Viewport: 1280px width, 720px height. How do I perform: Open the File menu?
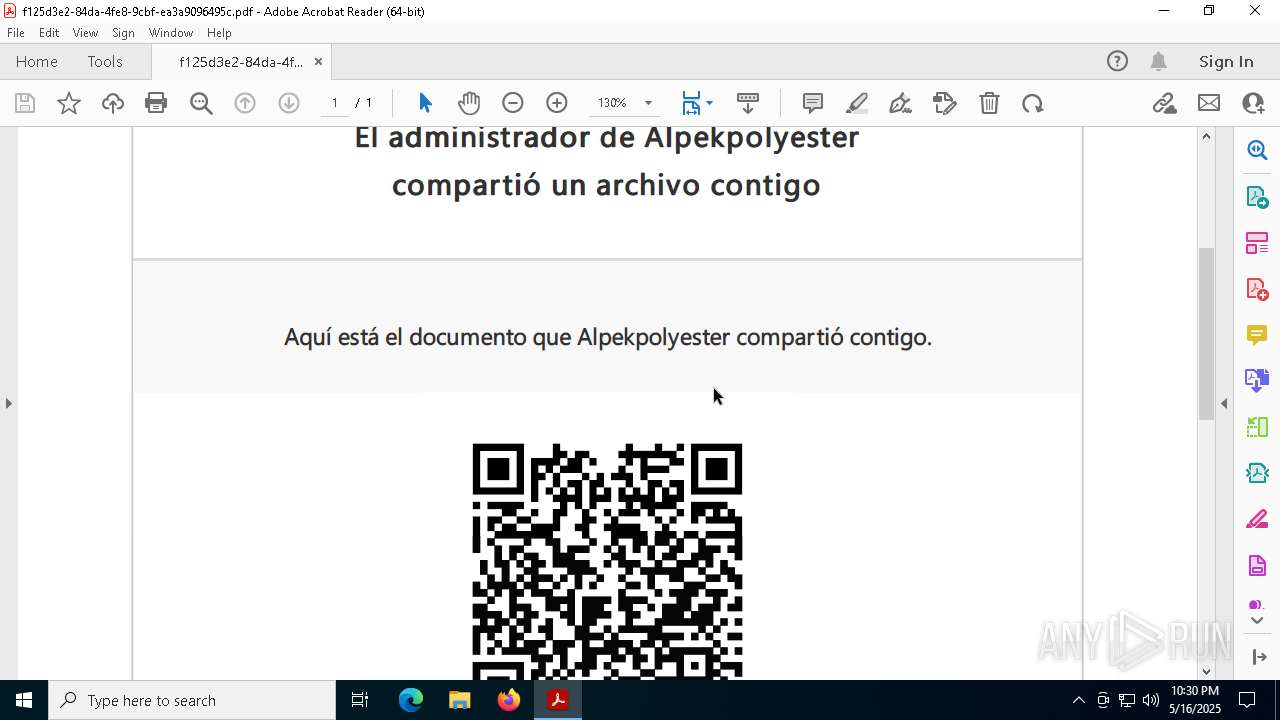(16, 33)
